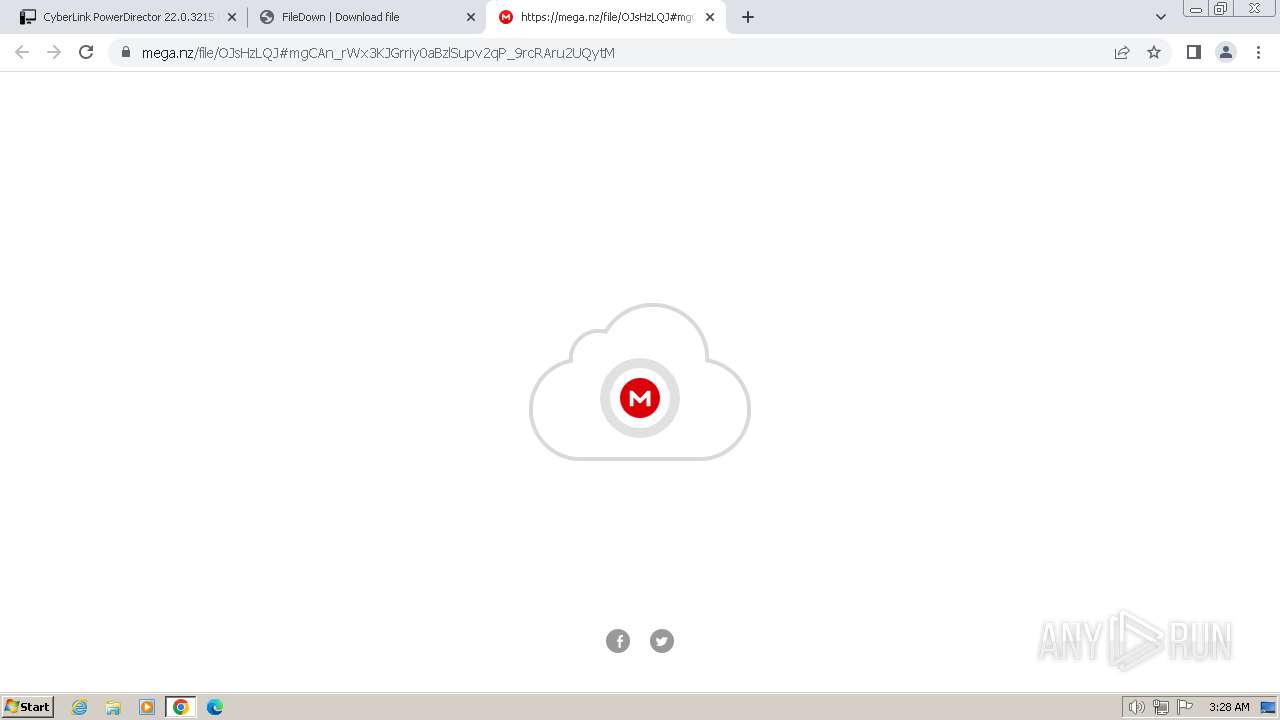Close the FileDown tab
This screenshot has width=1280, height=720.
click(x=471, y=17)
